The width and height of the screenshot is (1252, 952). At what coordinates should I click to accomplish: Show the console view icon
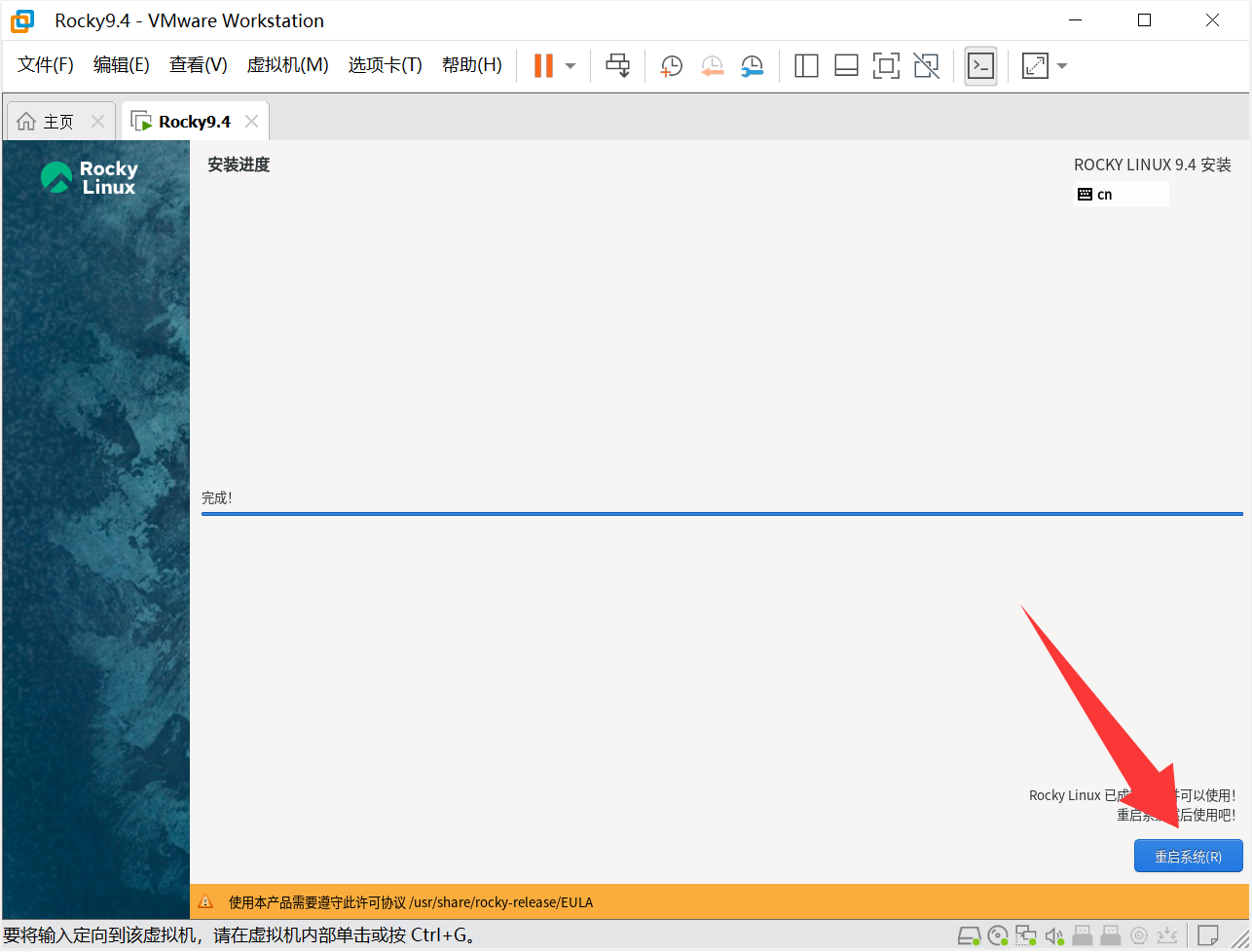pos(980,65)
